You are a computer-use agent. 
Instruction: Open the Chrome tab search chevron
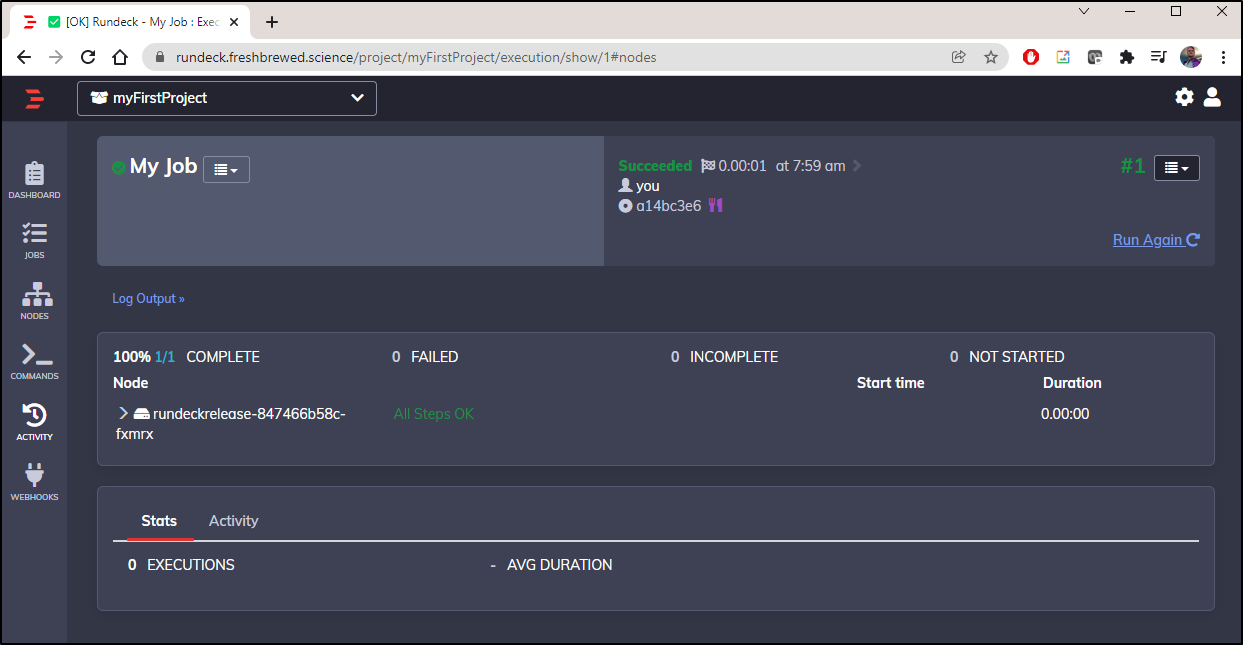click(1084, 11)
